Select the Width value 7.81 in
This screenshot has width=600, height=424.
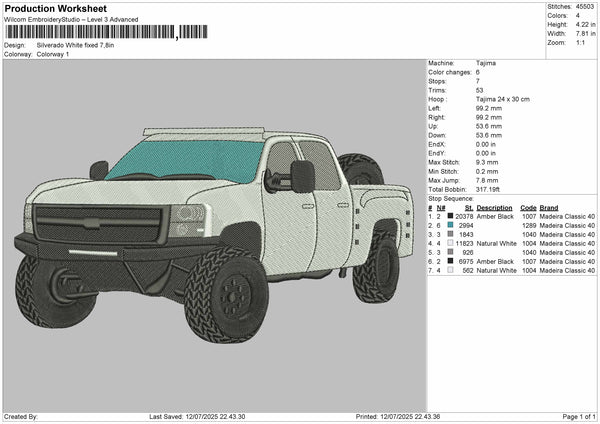coord(585,34)
